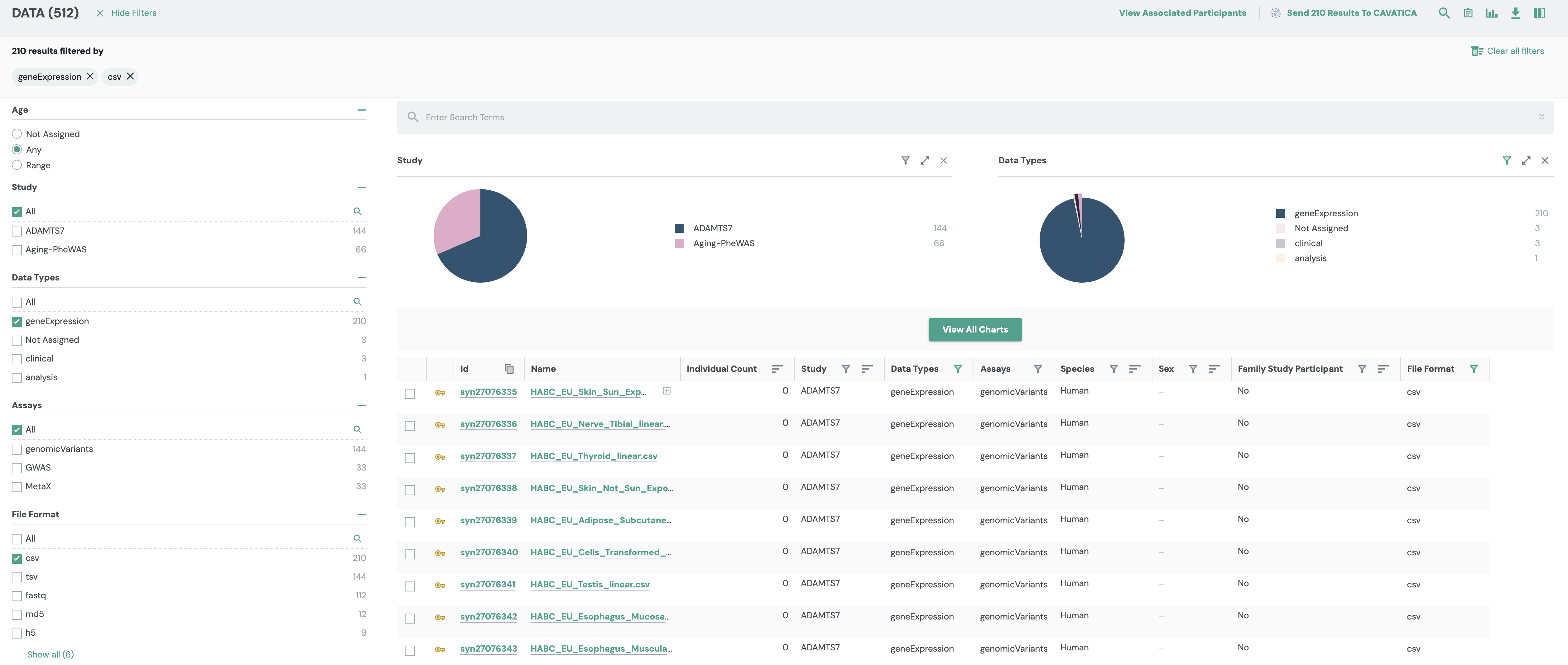1568x665 pixels.
Task: Open View Associated Participants
Action: pyautogui.click(x=1182, y=13)
